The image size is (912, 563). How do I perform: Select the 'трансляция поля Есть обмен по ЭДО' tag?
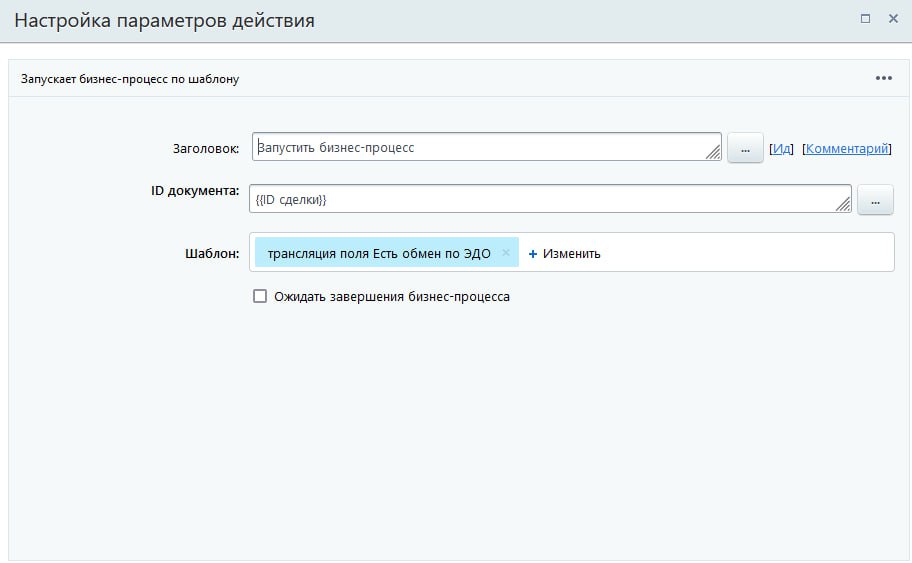click(379, 253)
